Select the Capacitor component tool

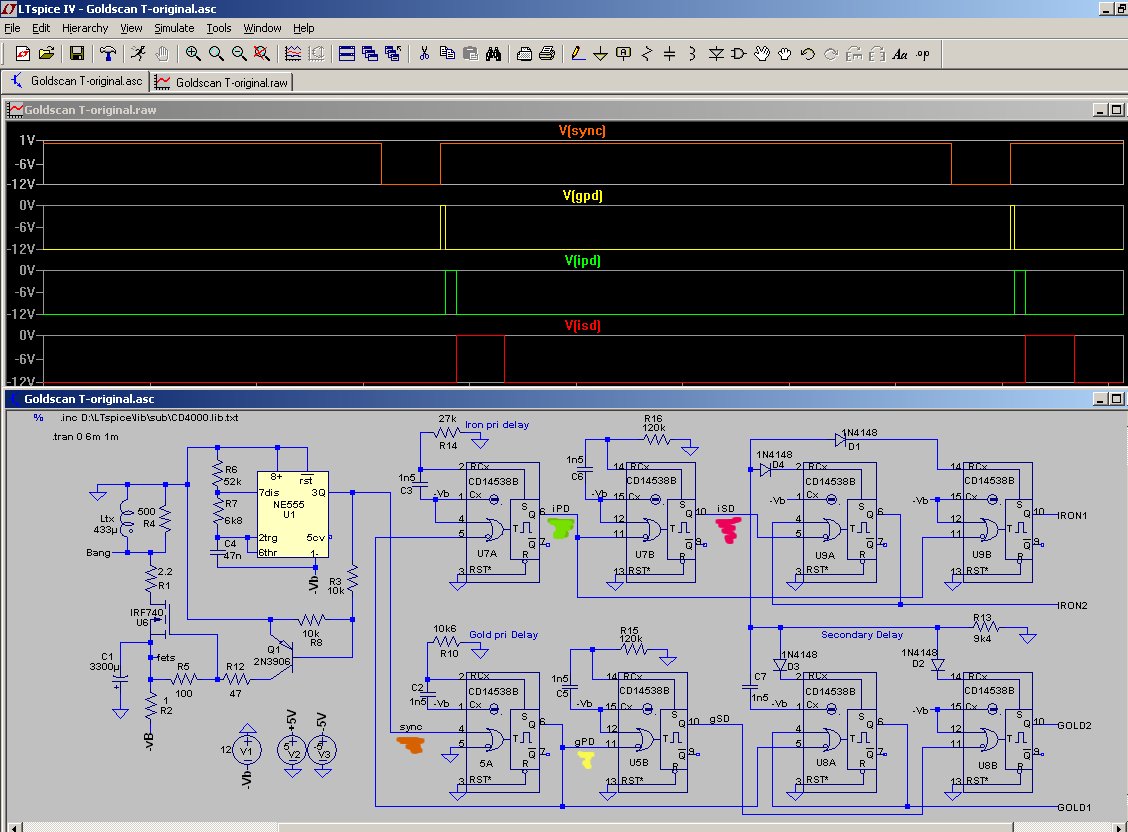pos(670,54)
